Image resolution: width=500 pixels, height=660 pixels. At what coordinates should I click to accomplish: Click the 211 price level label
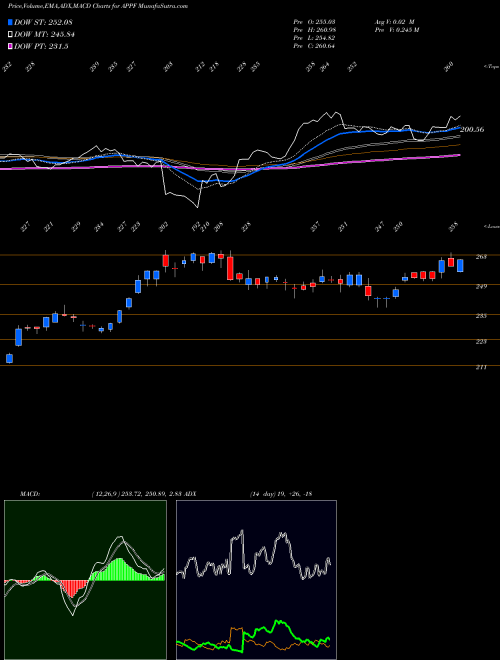pyautogui.click(x=481, y=367)
